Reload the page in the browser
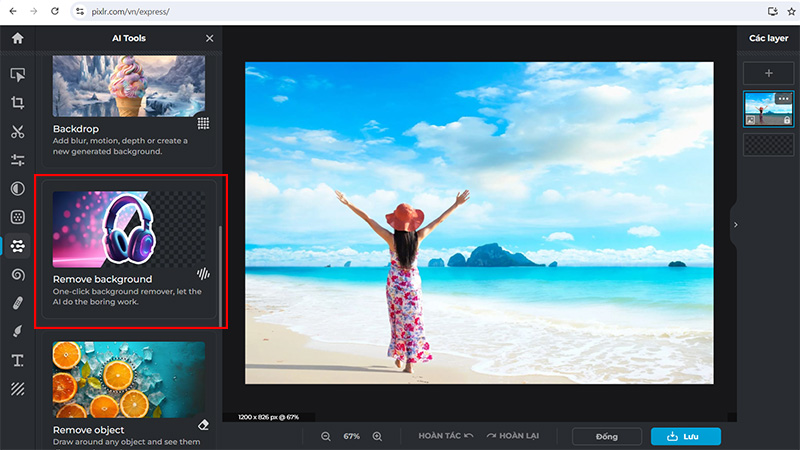Screen dimensions: 800x450 (x=55, y=11)
